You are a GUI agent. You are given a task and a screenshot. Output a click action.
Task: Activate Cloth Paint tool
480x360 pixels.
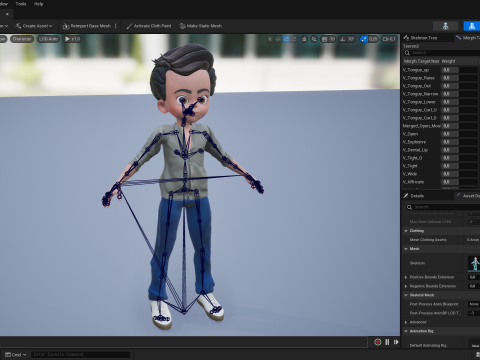(149, 26)
